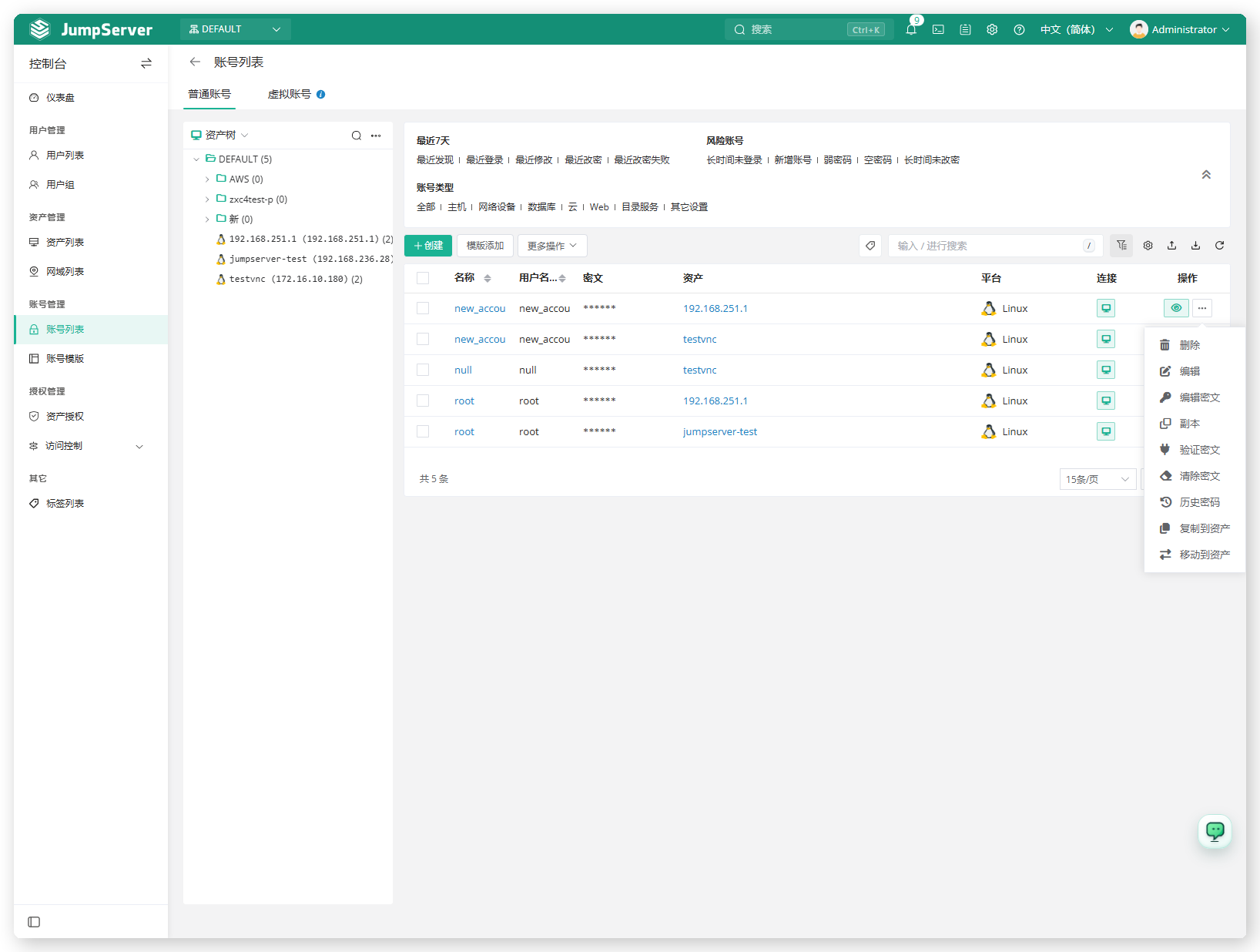Open the jumpserver-test asset link
Viewport: 1260px width, 952px height.
(x=720, y=431)
